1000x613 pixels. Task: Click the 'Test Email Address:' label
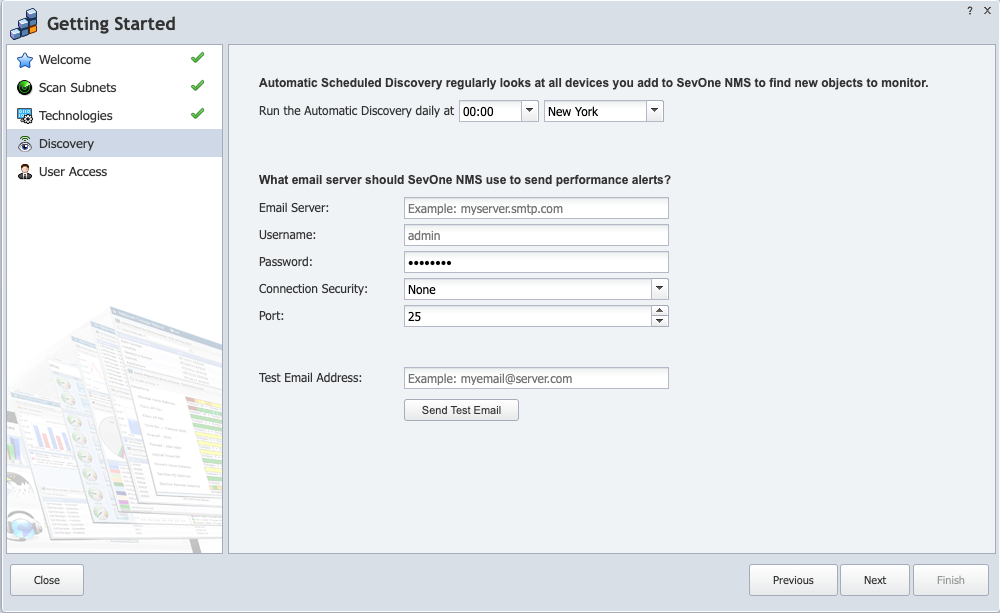click(x=311, y=378)
